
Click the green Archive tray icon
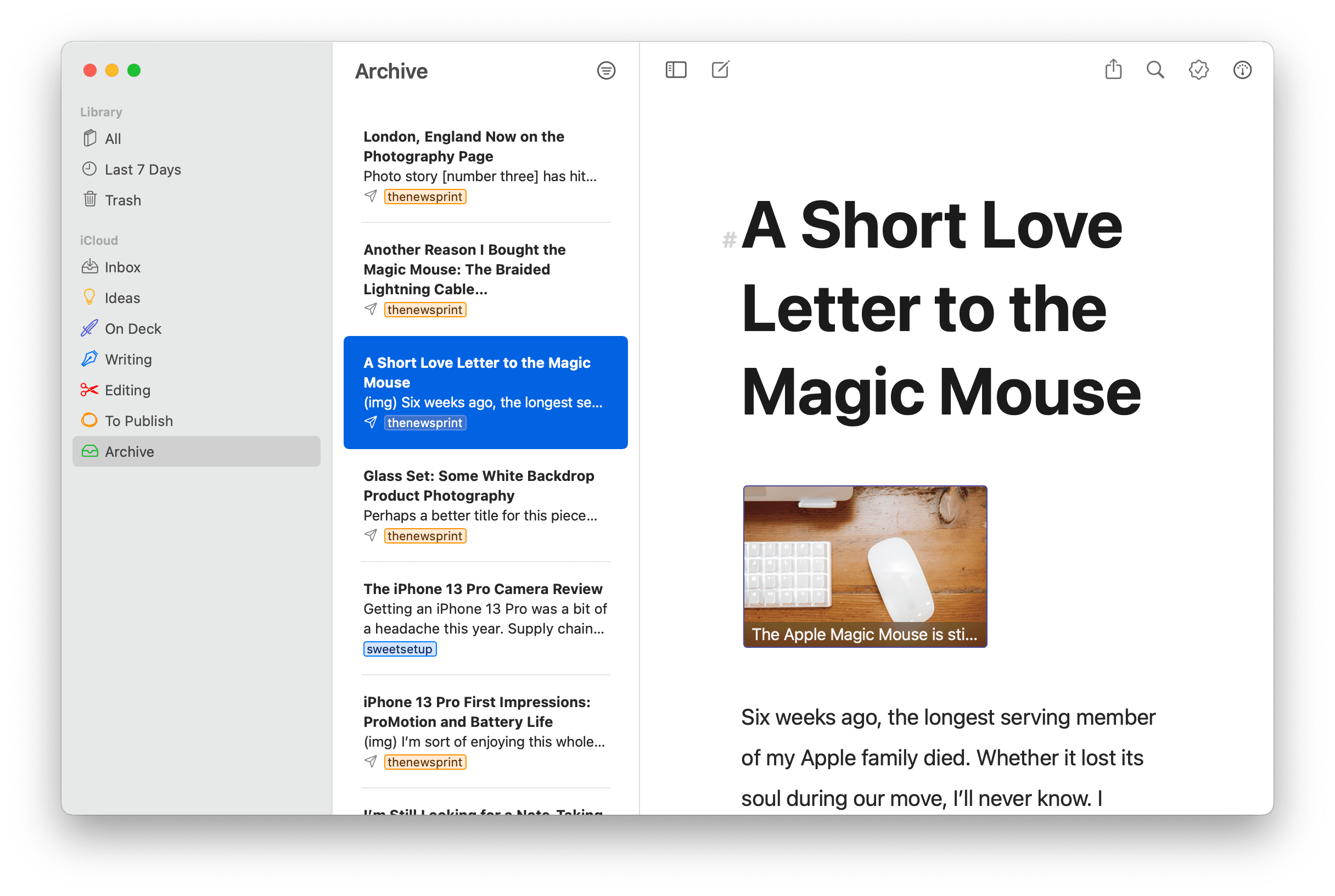click(89, 451)
